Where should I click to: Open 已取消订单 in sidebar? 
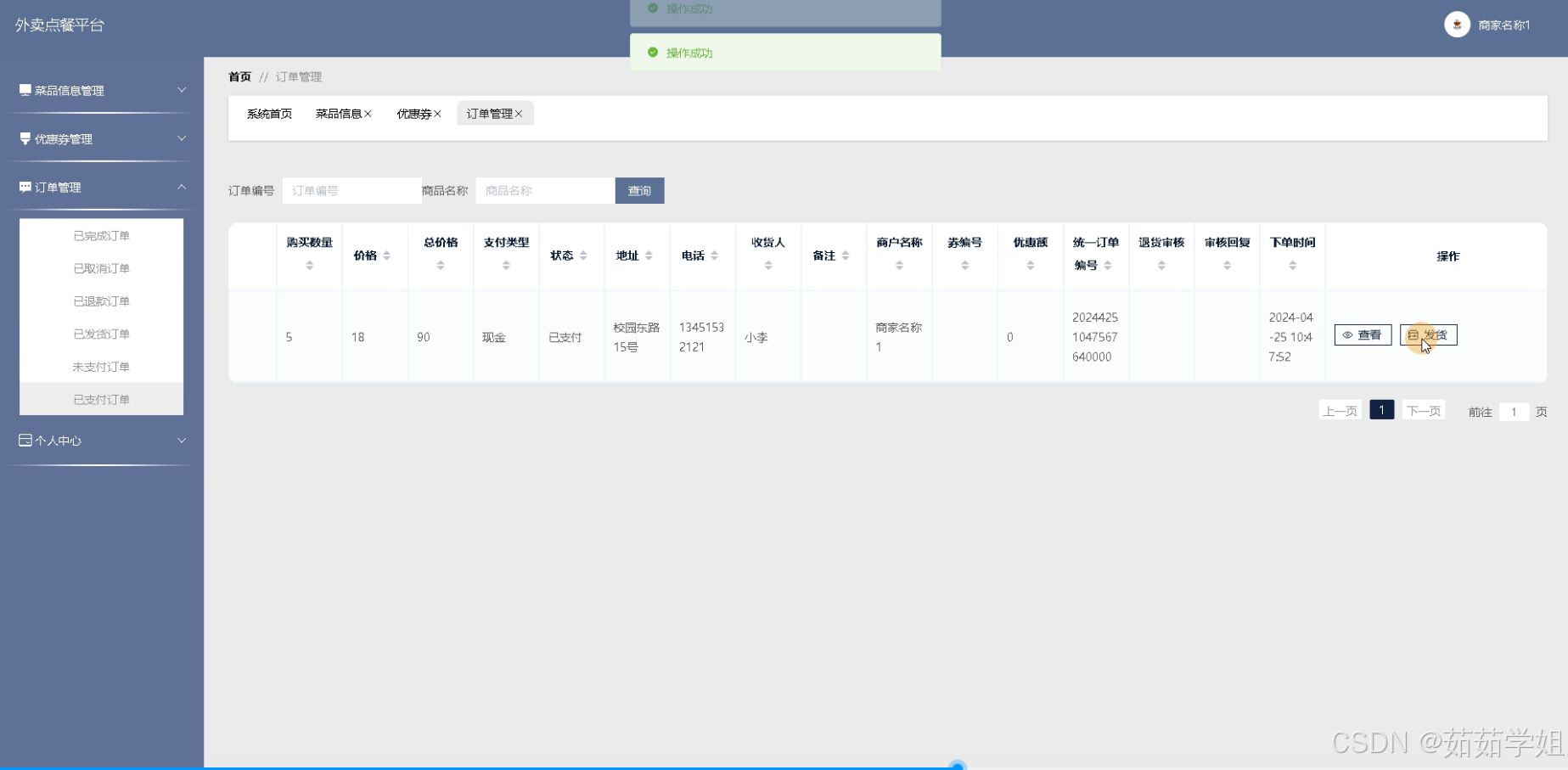(x=101, y=268)
